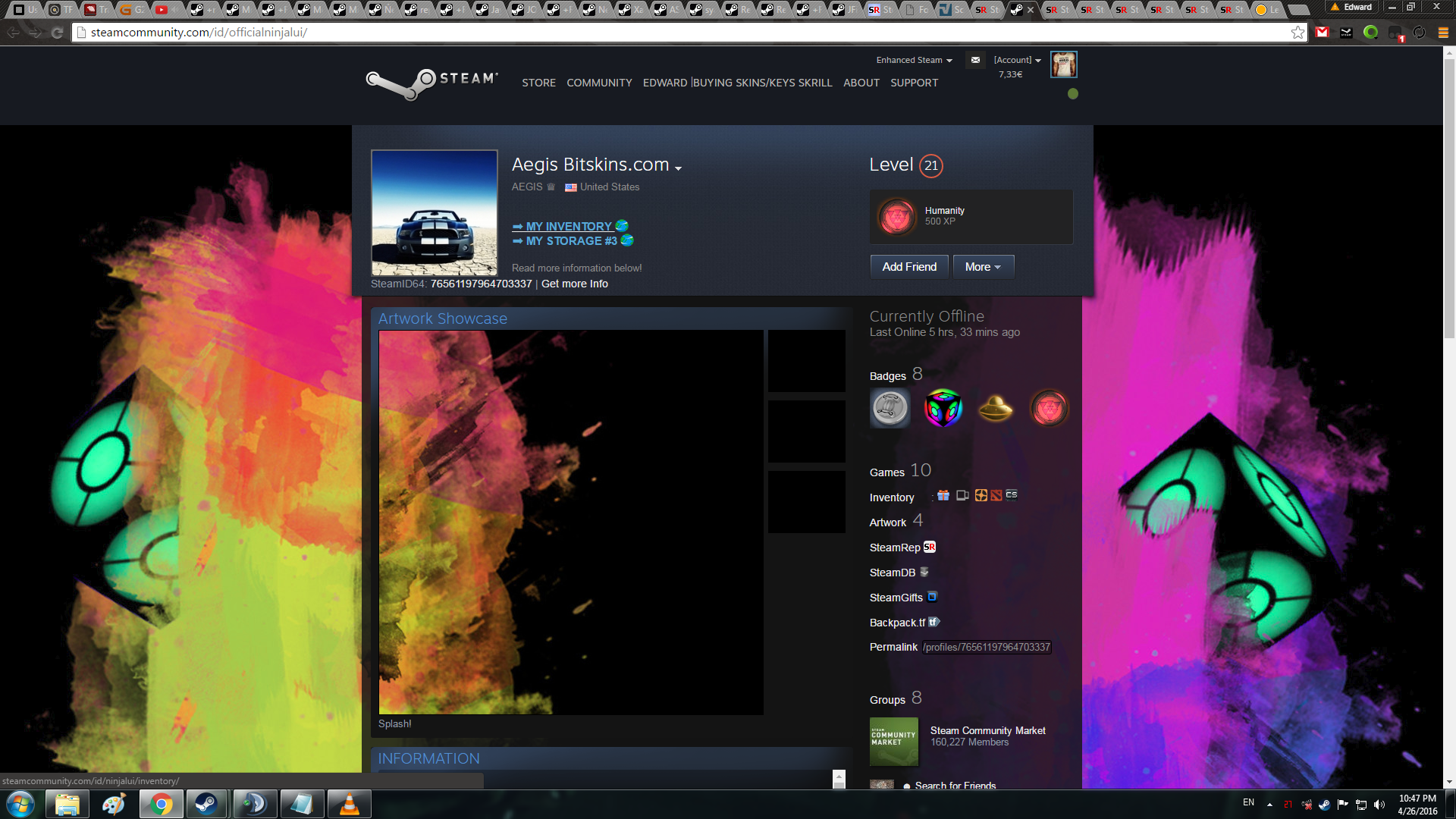Expand the Aegis Bitskins.com name history arrow
The height and width of the screenshot is (819, 1456).
[x=678, y=168]
